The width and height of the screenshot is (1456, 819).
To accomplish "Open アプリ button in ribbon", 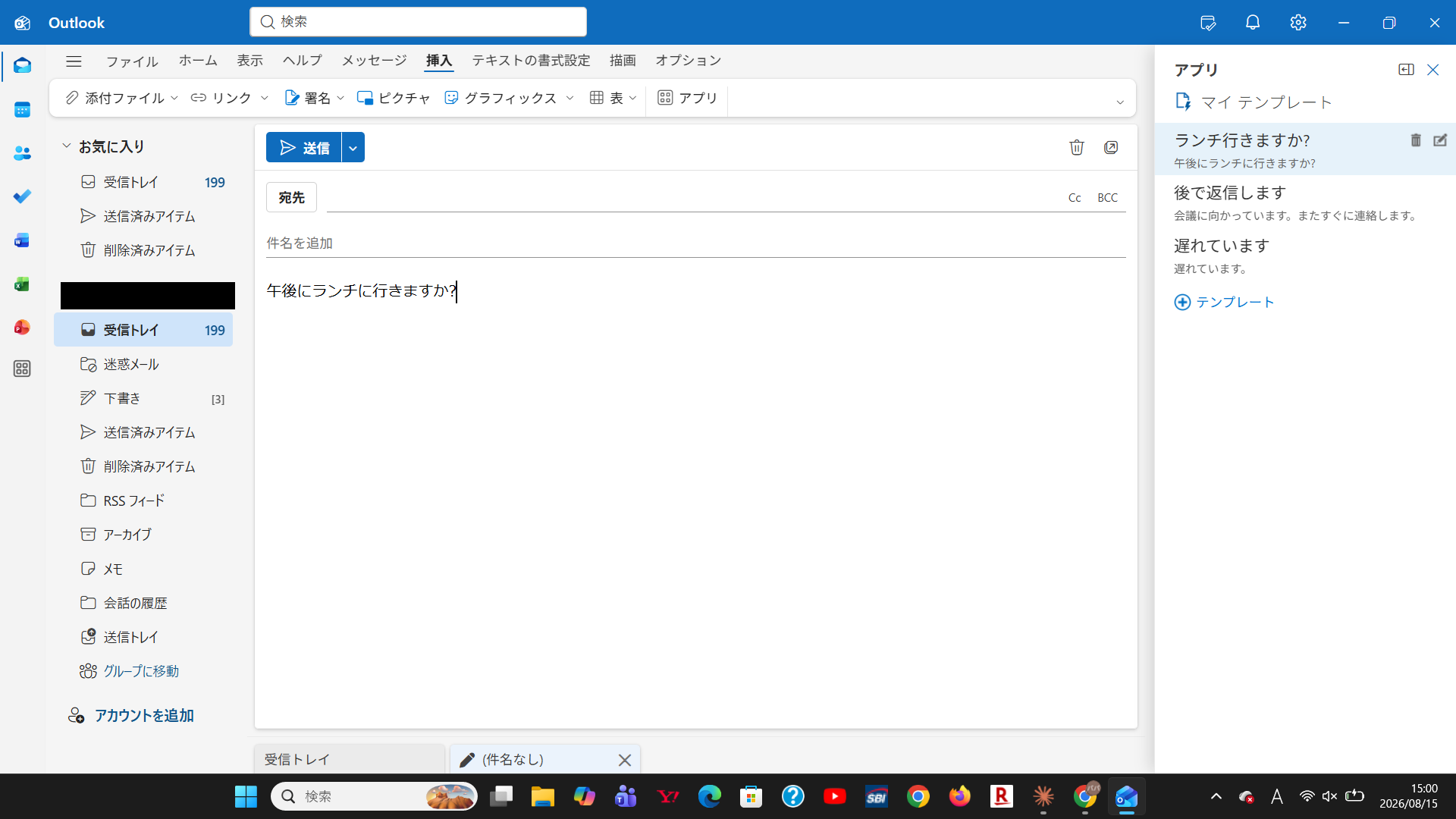I will [687, 98].
